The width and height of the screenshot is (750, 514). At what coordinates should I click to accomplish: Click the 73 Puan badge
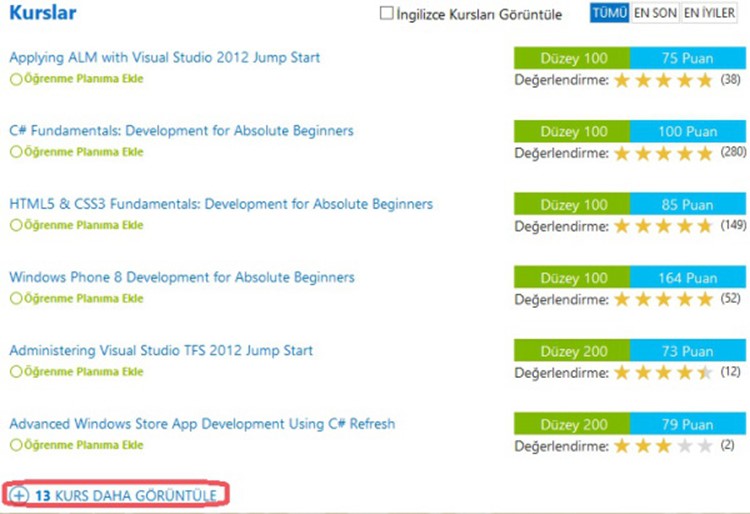(688, 350)
